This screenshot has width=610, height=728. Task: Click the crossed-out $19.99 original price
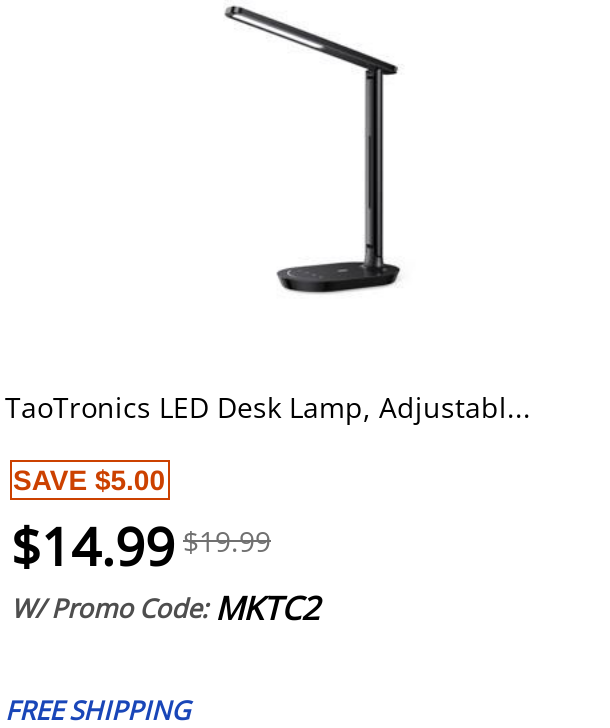tap(227, 541)
